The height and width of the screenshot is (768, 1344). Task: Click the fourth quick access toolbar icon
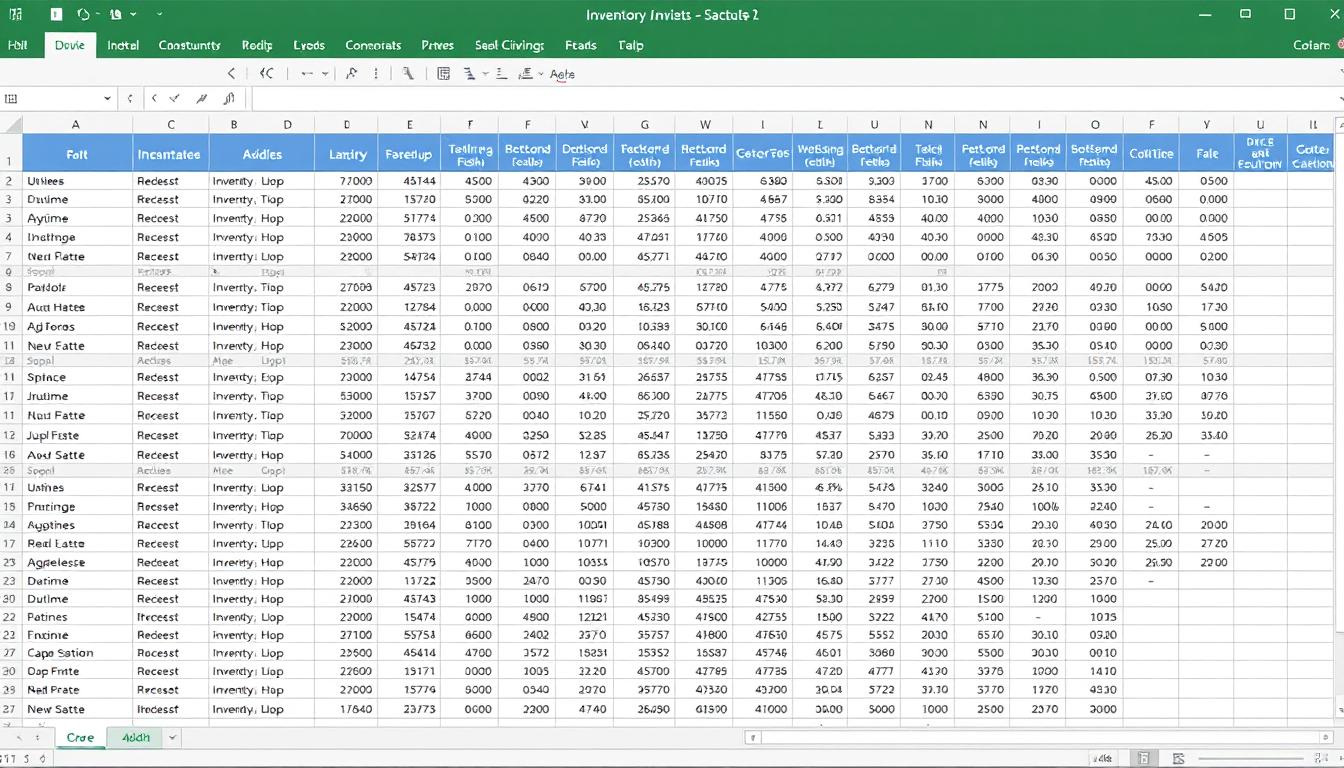[116, 15]
